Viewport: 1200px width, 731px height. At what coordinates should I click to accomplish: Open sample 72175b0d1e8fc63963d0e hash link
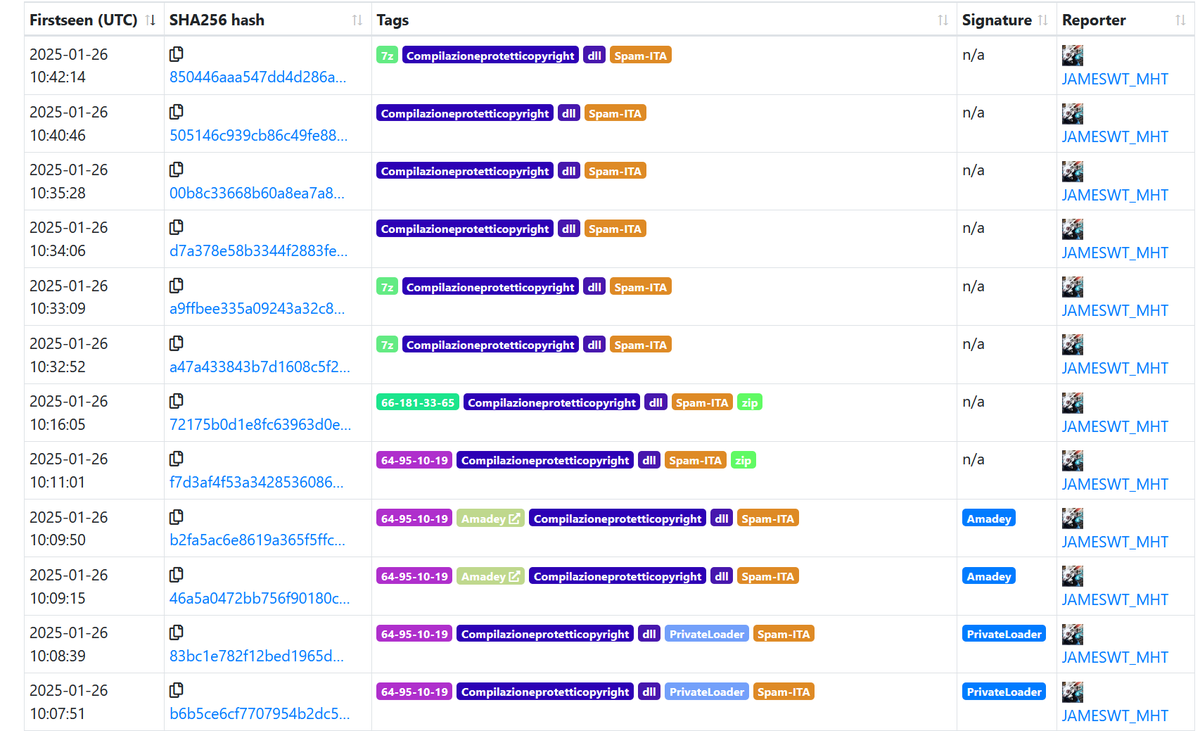(x=260, y=425)
